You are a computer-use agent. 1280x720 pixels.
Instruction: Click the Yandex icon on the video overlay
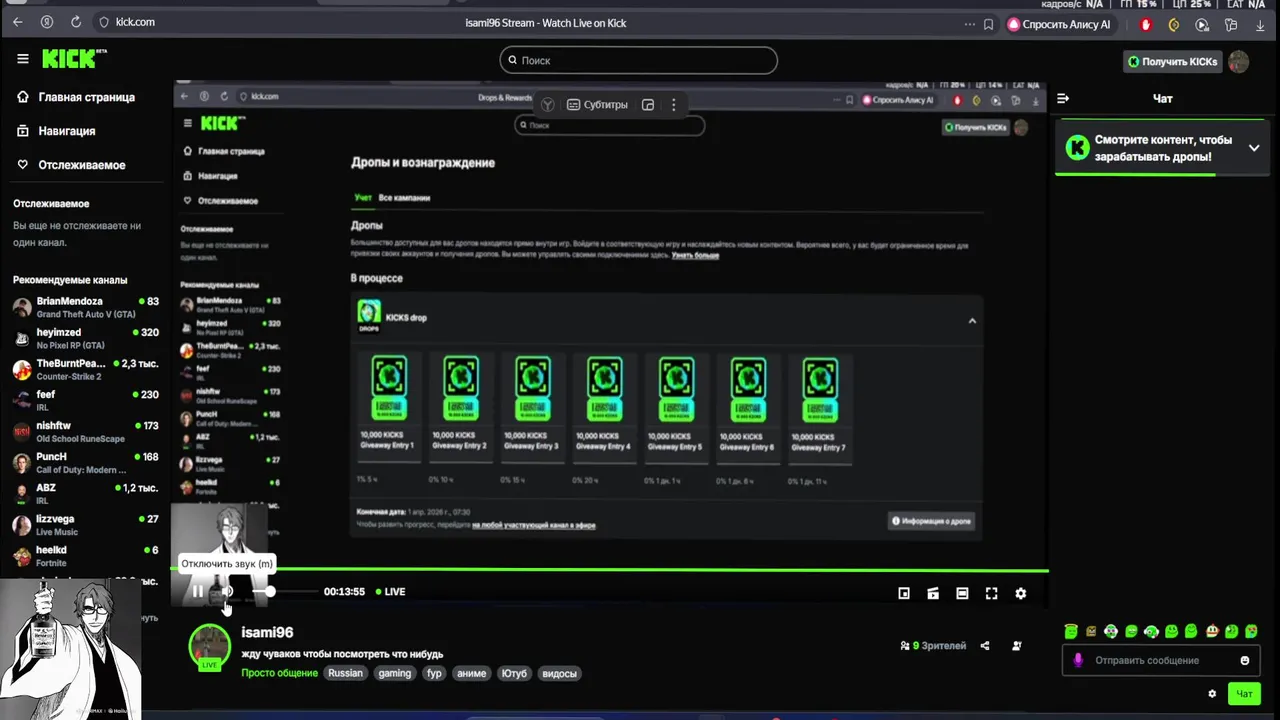click(547, 105)
